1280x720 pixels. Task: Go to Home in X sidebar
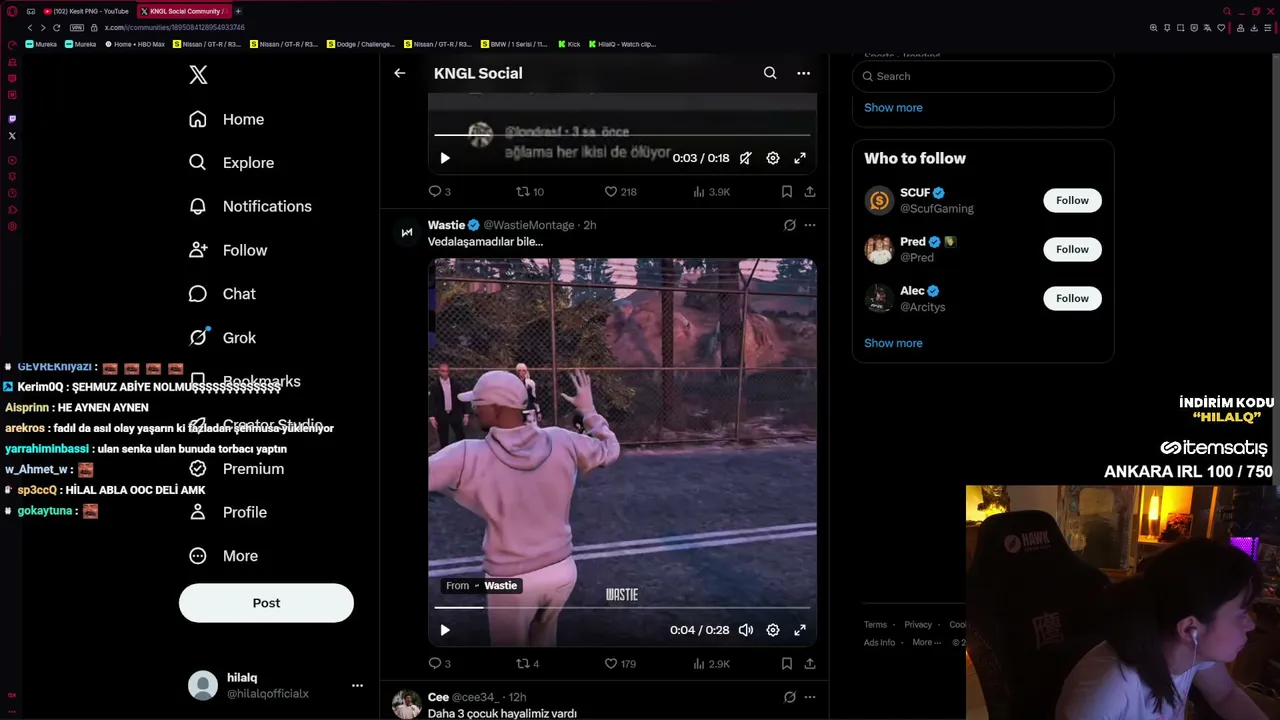(226, 119)
